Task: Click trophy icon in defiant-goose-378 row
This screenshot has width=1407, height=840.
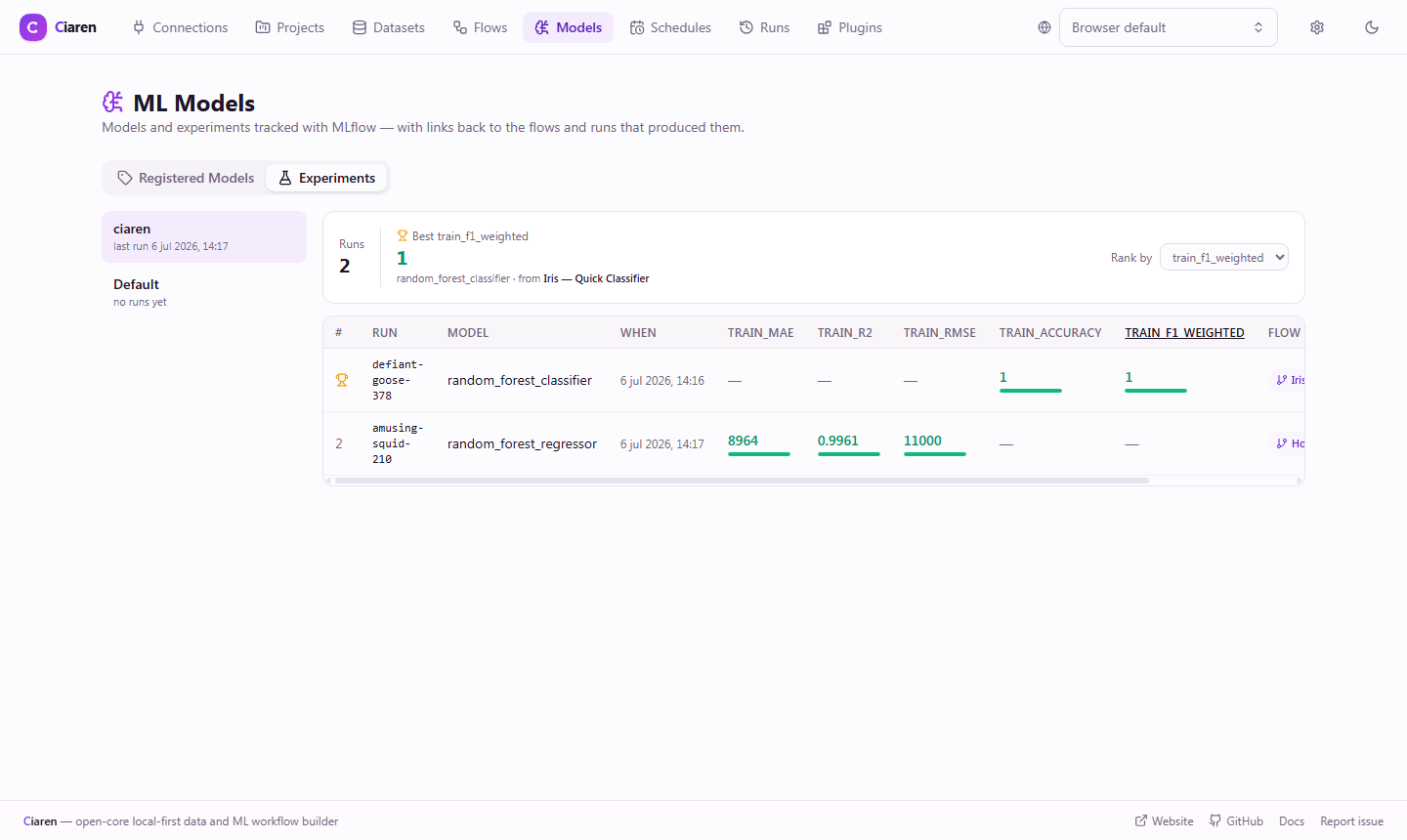Action: pyautogui.click(x=342, y=380)
